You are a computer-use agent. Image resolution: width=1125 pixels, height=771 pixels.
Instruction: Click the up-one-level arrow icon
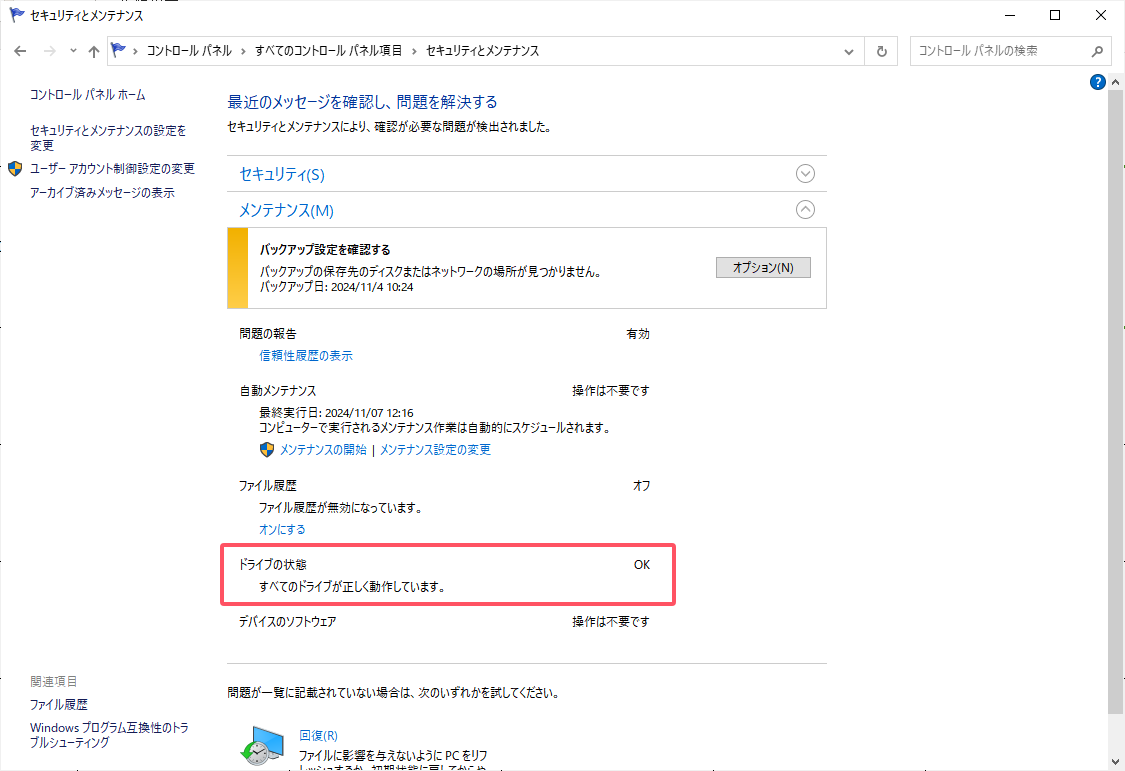(94, 51)
